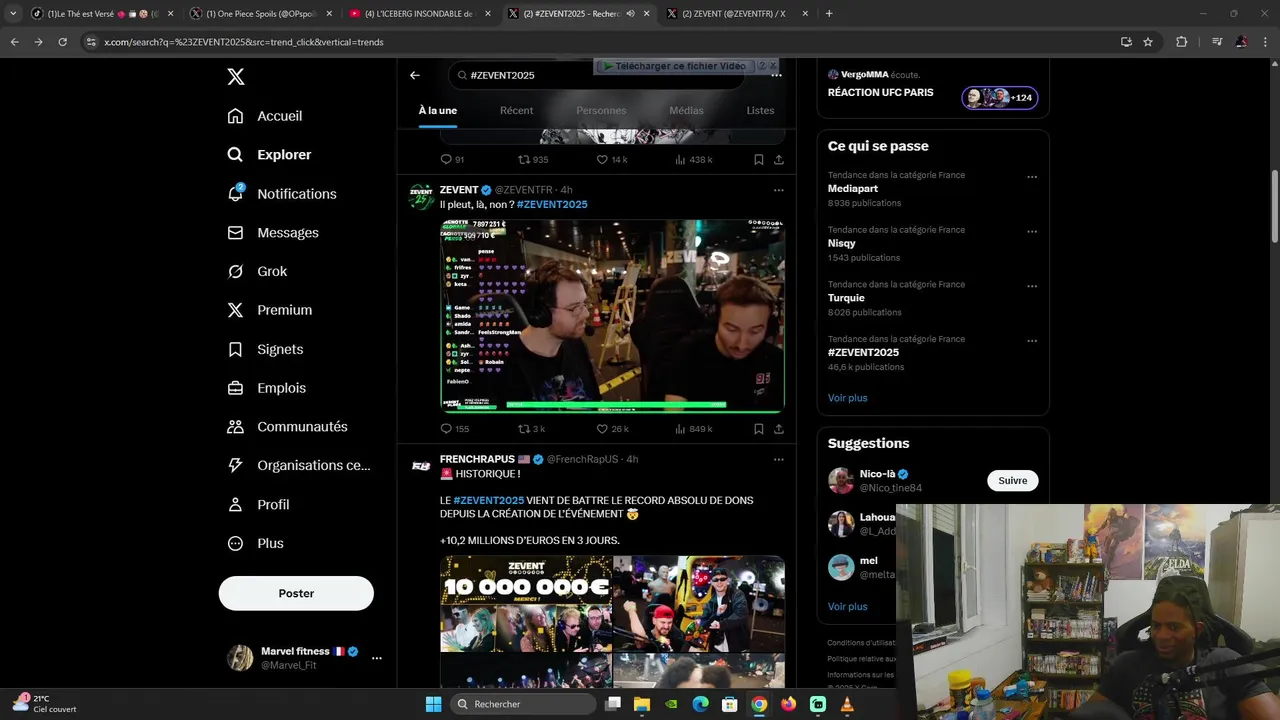Reply to the ZEVENT post (155)

454,429
